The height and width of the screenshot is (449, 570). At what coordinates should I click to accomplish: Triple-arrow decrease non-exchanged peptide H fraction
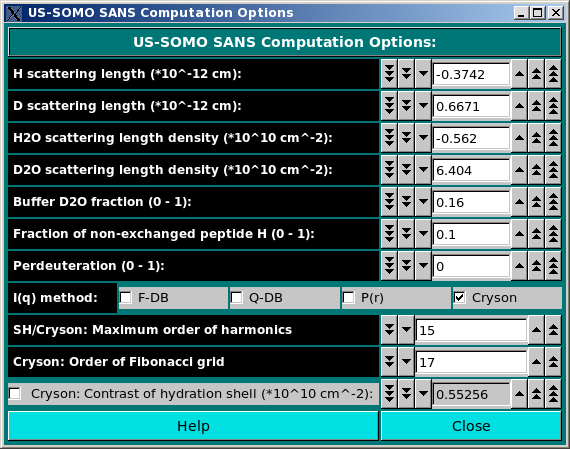(389, 234)
